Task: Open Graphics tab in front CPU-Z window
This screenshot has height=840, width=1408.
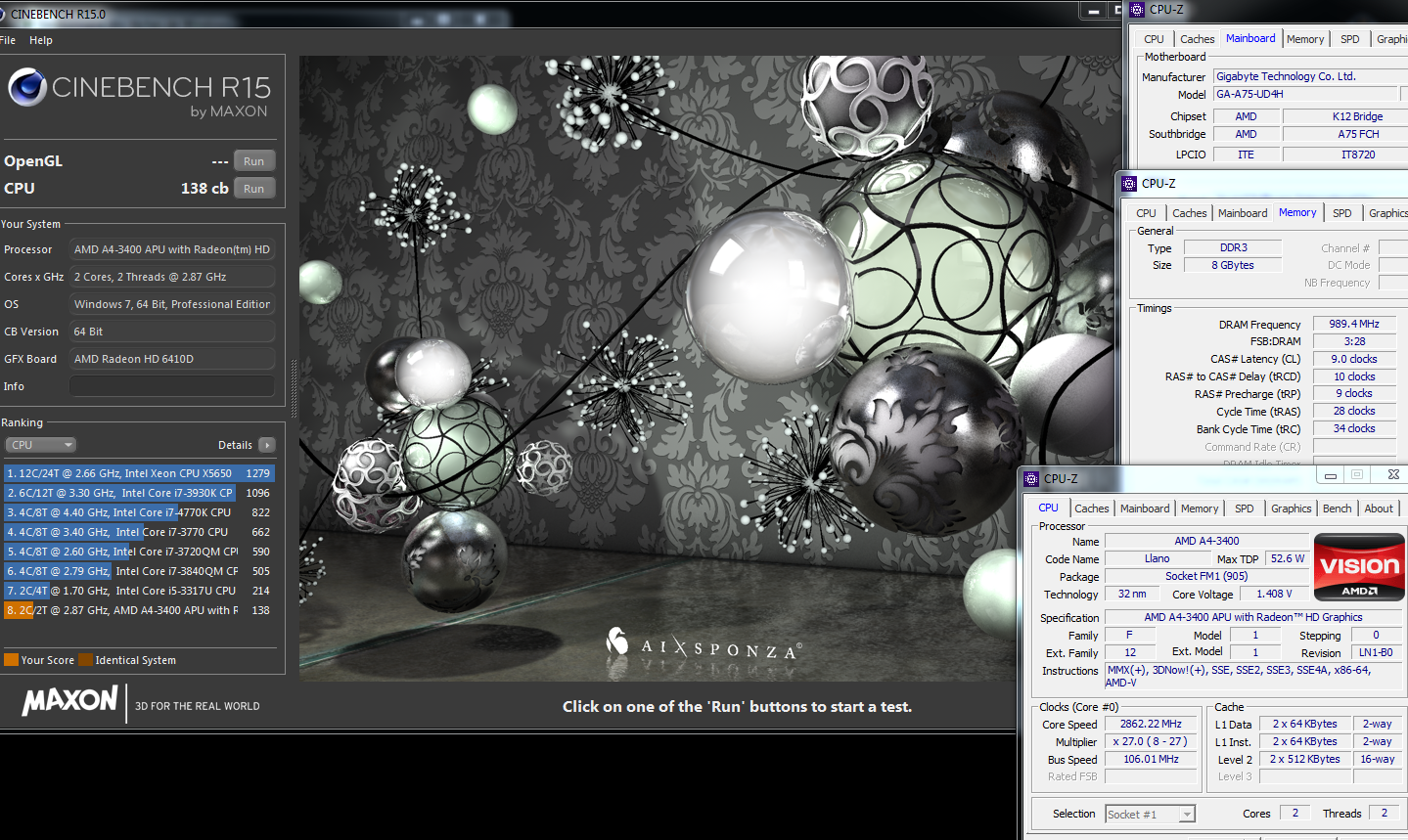Action: coord(1292,508)
